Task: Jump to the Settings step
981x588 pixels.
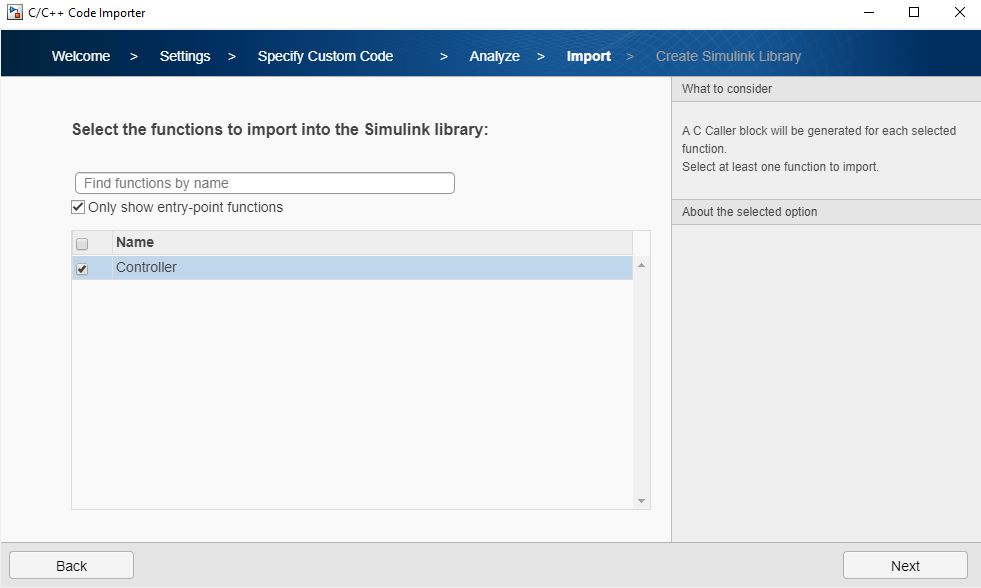Action: (185, 56)
